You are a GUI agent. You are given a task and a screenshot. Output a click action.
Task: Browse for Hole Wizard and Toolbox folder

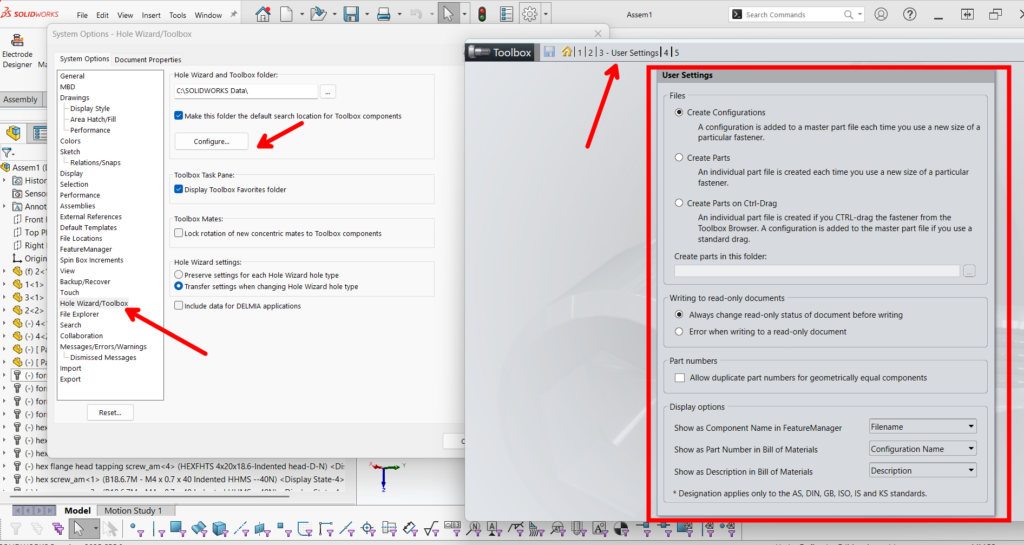pyautogui.click(x=328, y=91)
